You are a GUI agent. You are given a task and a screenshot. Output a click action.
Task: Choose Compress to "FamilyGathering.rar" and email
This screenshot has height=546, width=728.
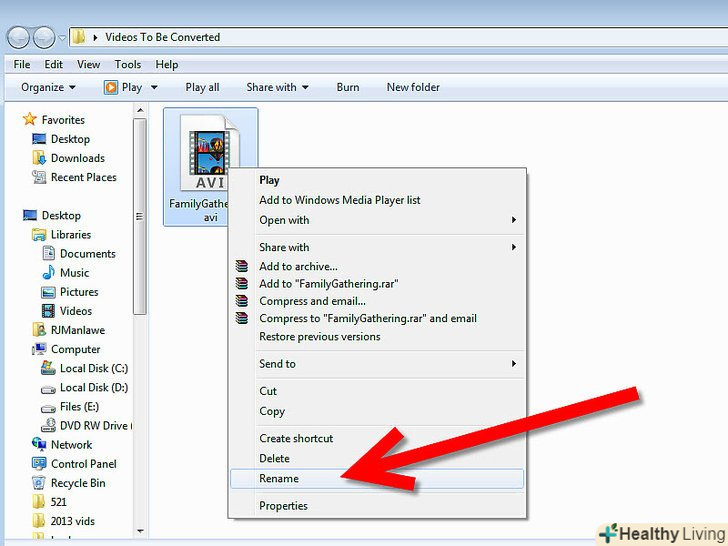[377, 318]
